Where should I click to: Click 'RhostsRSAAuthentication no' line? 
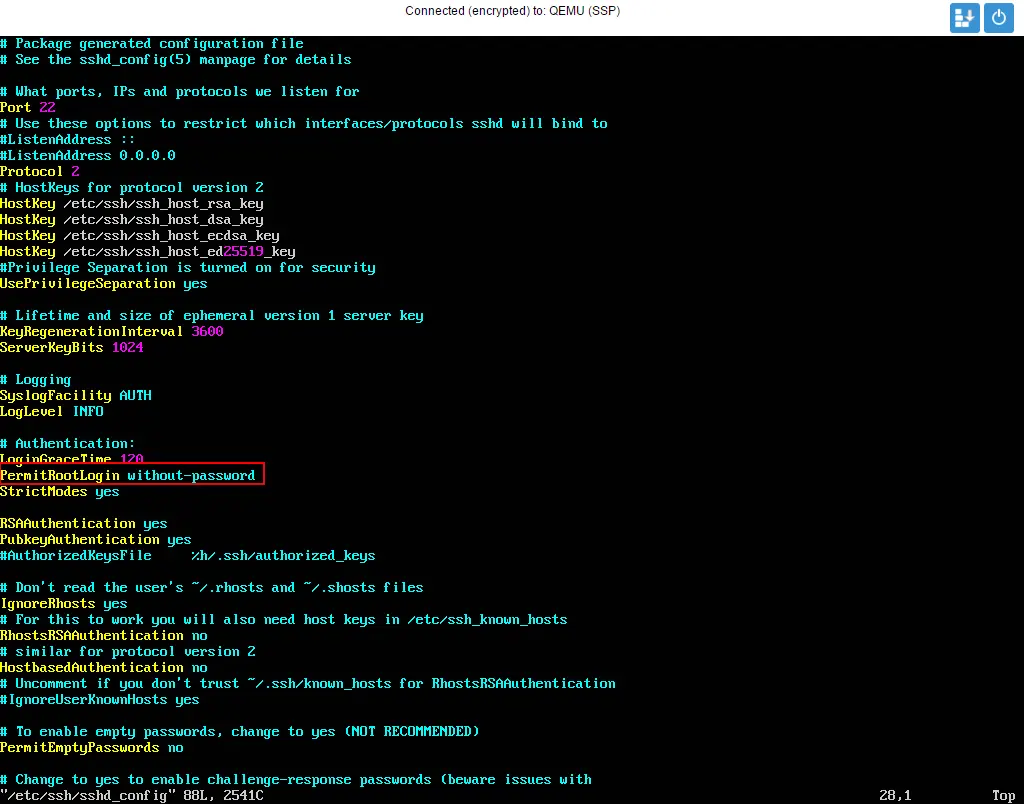point(104,635)
